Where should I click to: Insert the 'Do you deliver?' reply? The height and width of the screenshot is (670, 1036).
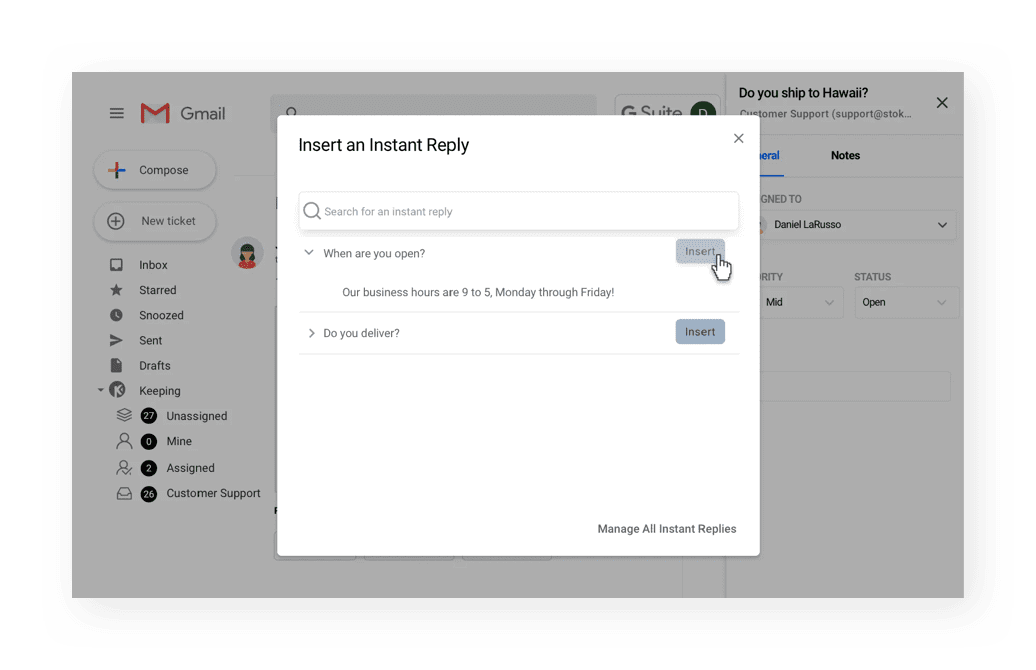point(700,332)
